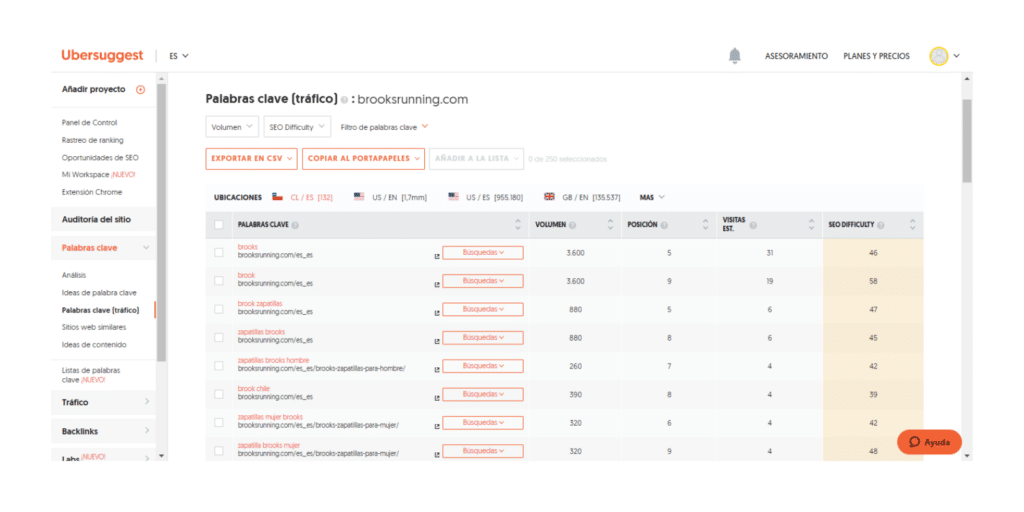
Task: Open EXPORTAR EN CSV dropdown
Action: (251, 159)
